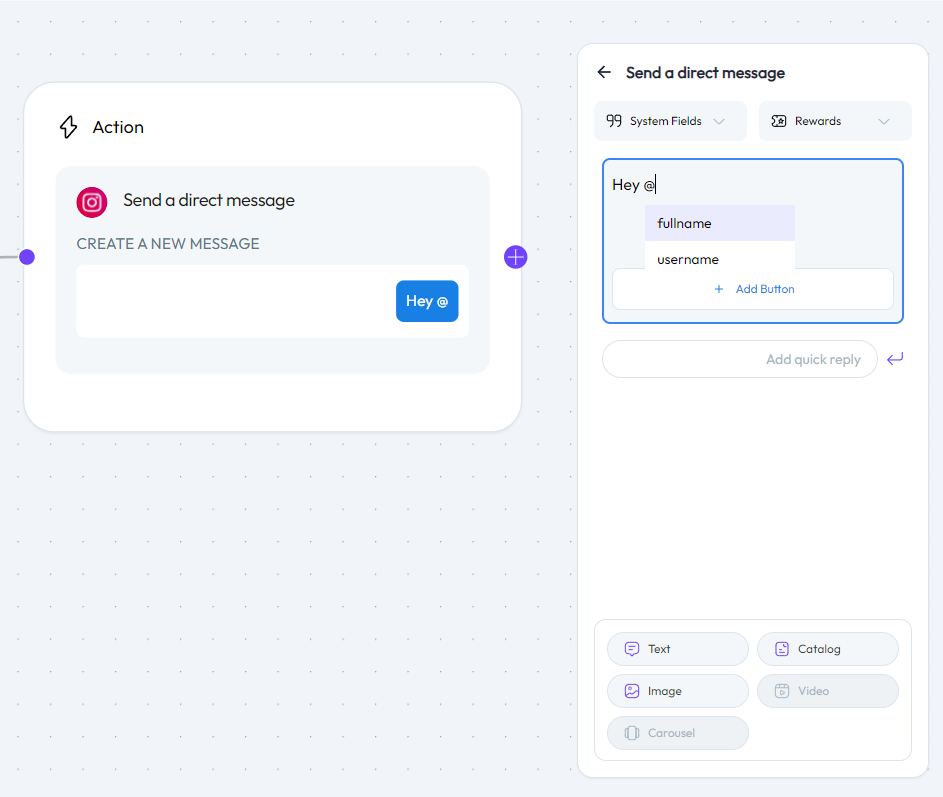
Task: Click the purple plus connector on node
Action: [x=515, y=257]
